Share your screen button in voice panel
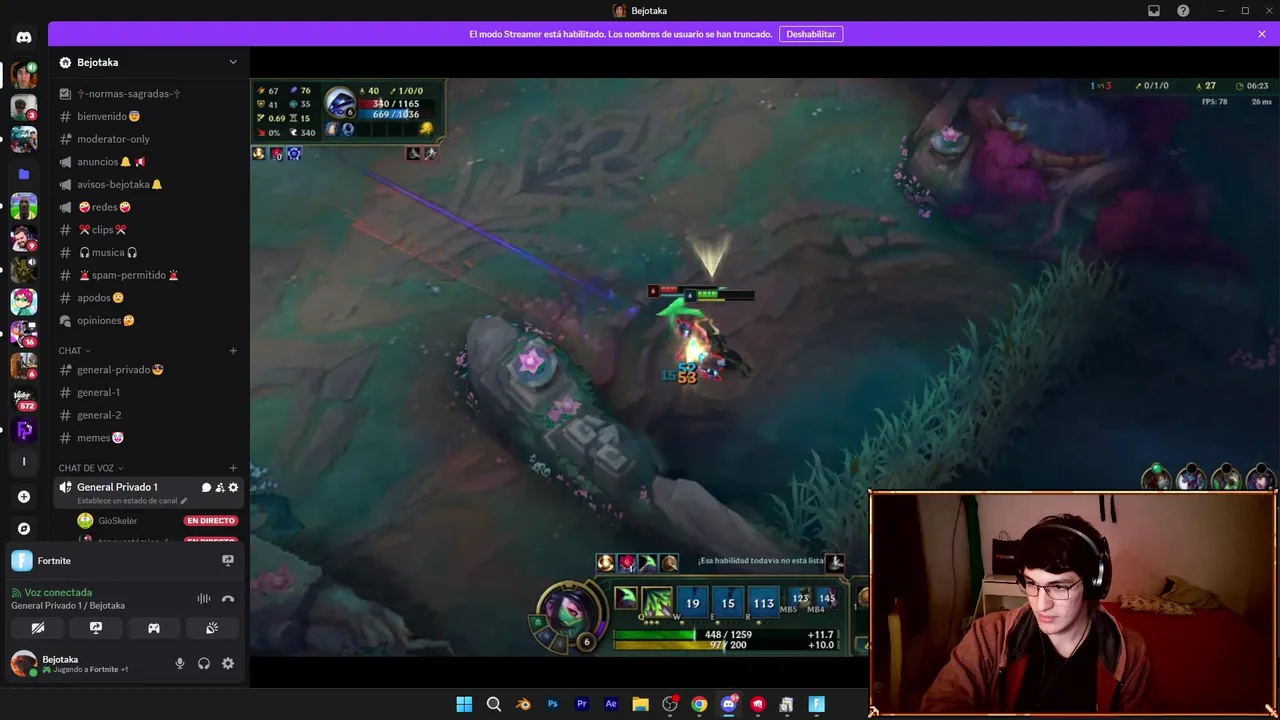 pos(96,628)
